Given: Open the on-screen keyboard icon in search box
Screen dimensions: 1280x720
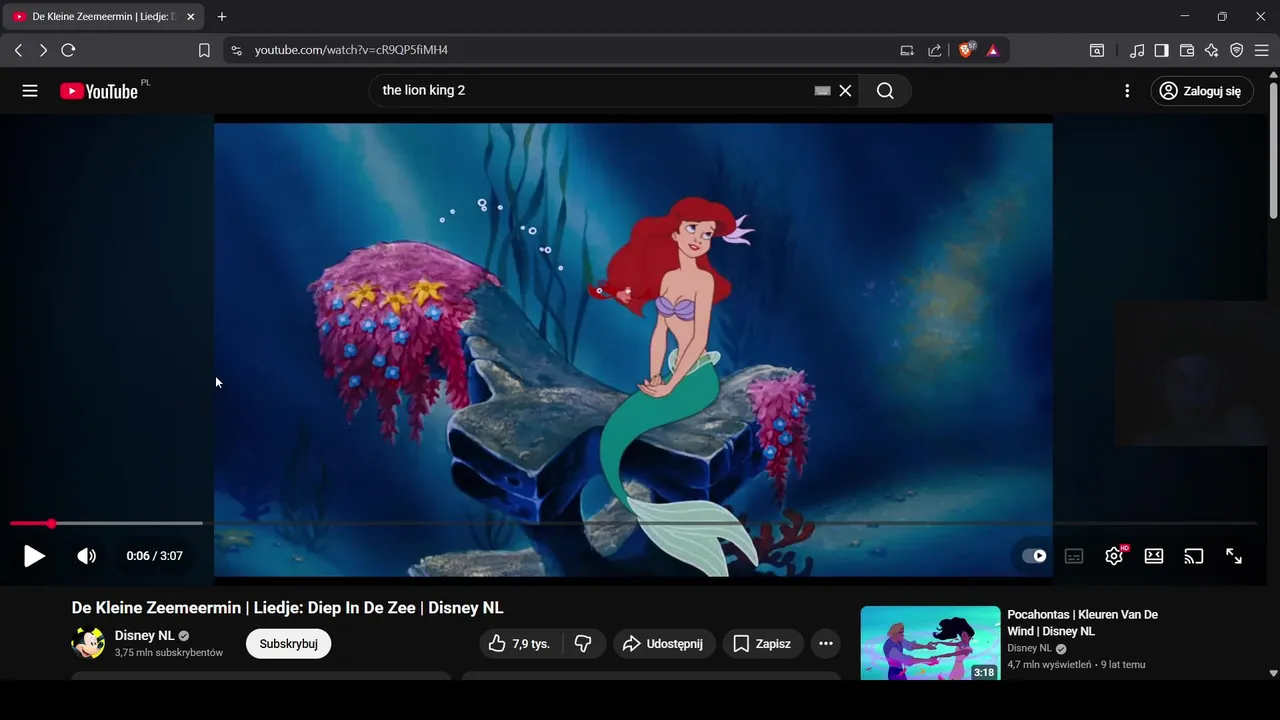Looking at the screenshot, I should click(x=823, y=91).
